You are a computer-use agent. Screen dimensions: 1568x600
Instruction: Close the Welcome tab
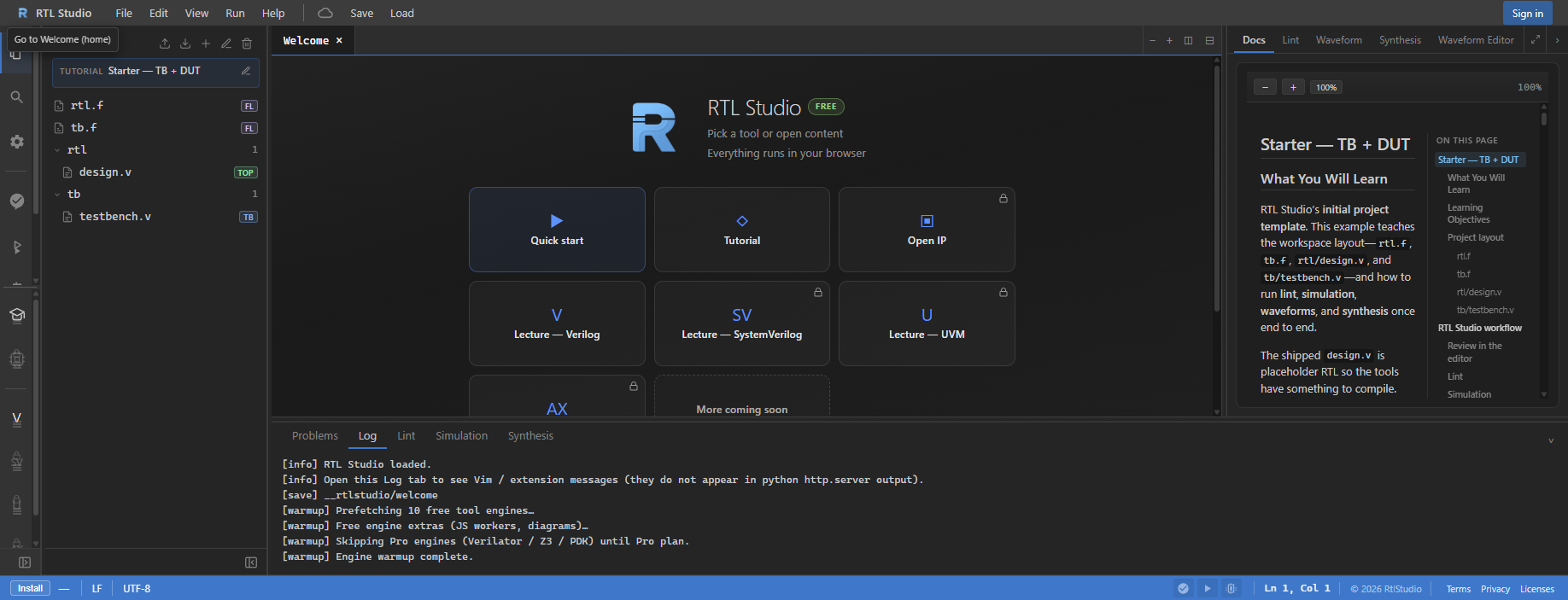click(x=339, y=40)
